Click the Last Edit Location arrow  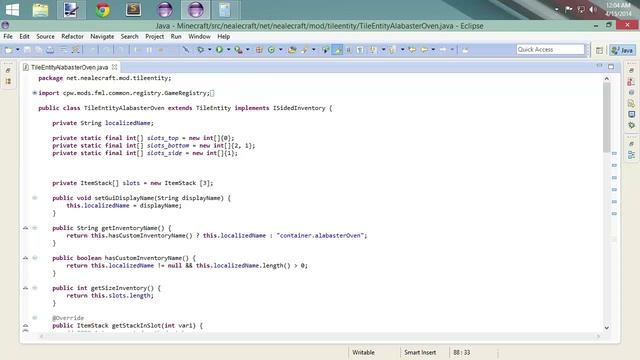412,50
